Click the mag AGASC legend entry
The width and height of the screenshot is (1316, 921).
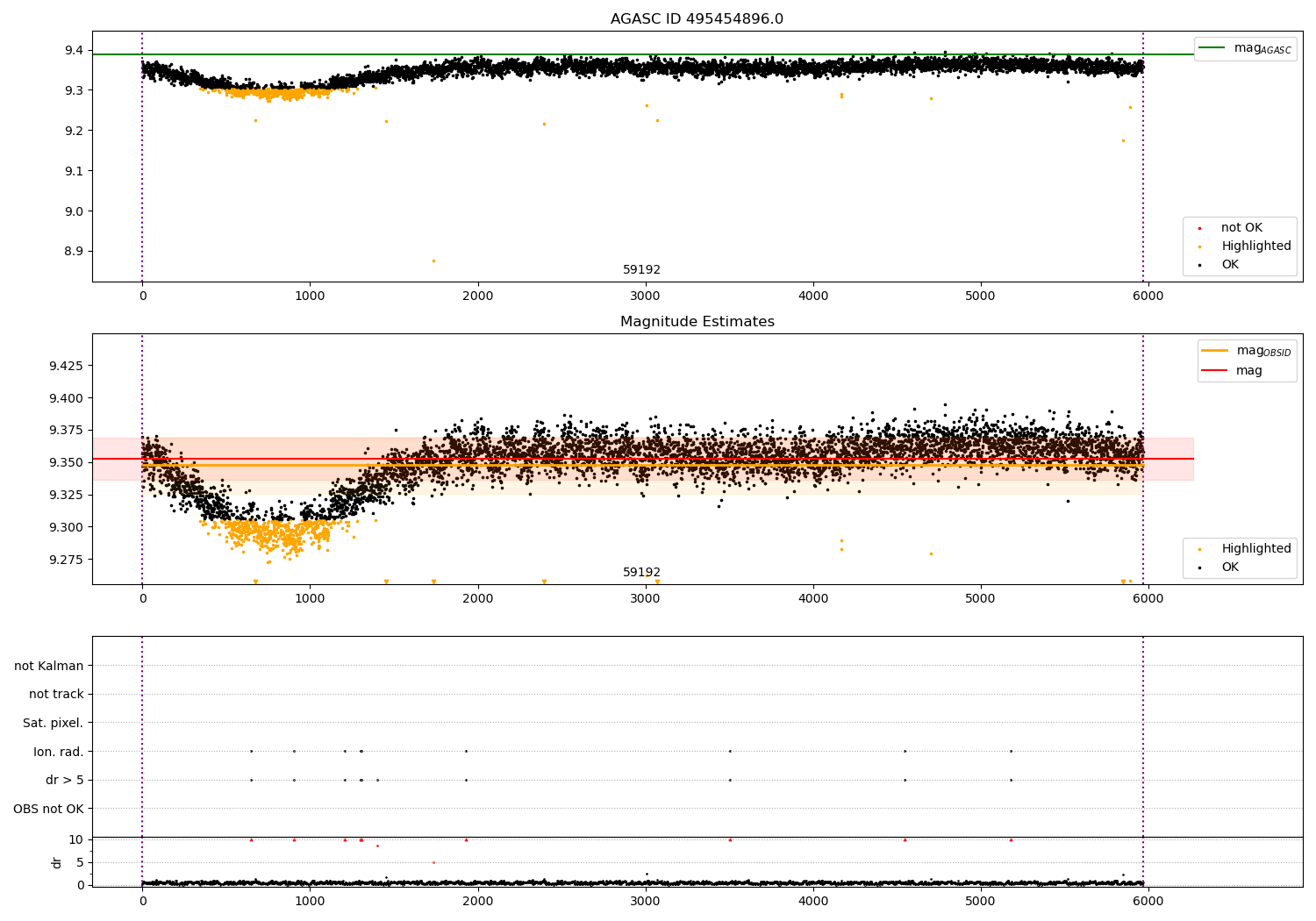click(1245, 48)
